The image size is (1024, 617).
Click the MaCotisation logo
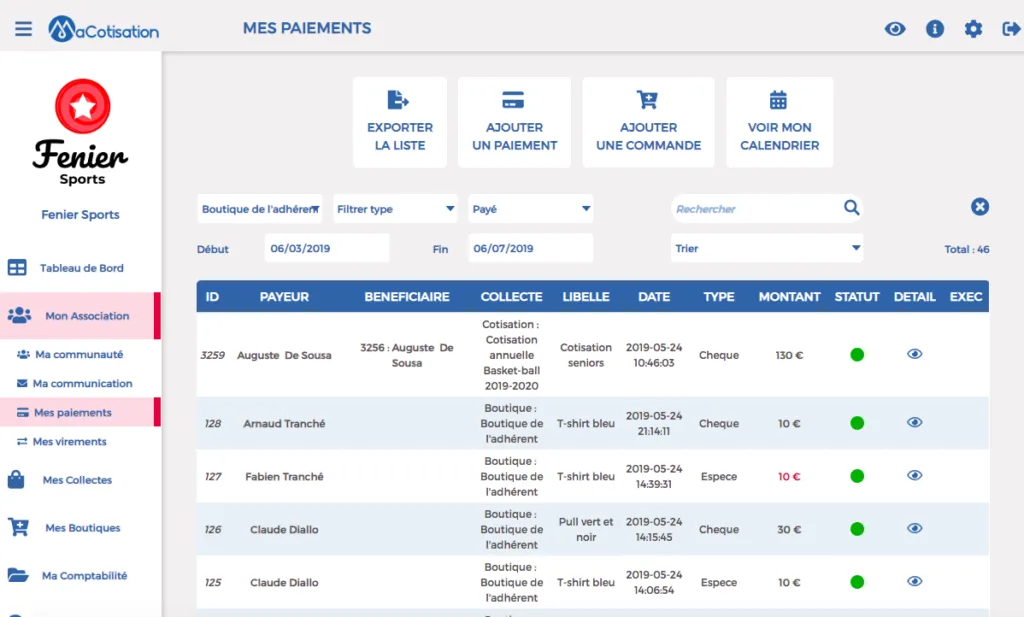(x=103, y=29)
